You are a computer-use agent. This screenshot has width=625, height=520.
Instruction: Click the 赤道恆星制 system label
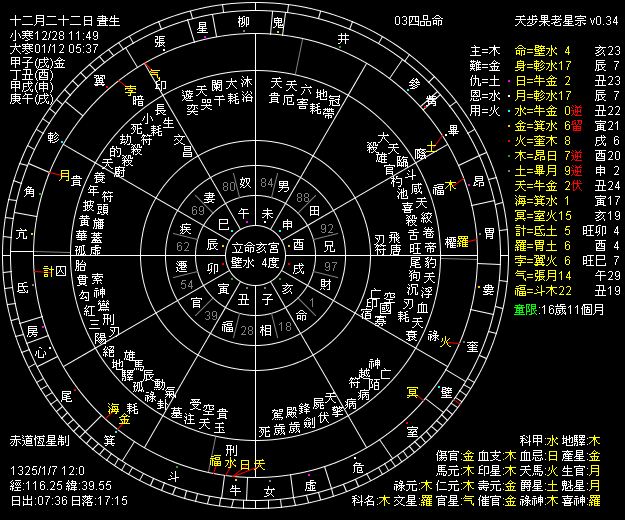pos(39,440)
